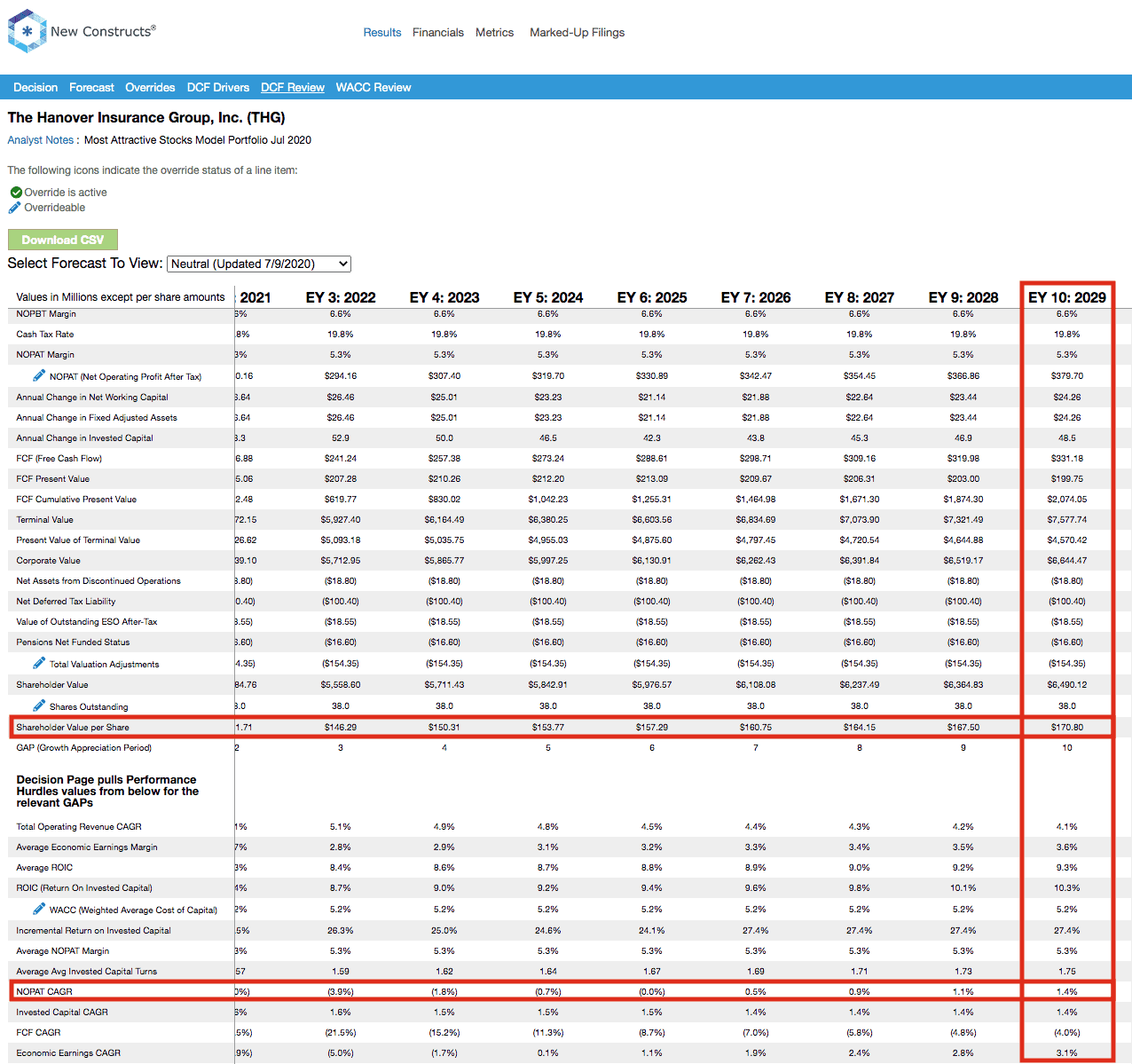Click the (4.0%) FCF CAGR value for 2029
1132x1064 pixels.
(1067, 1032)
